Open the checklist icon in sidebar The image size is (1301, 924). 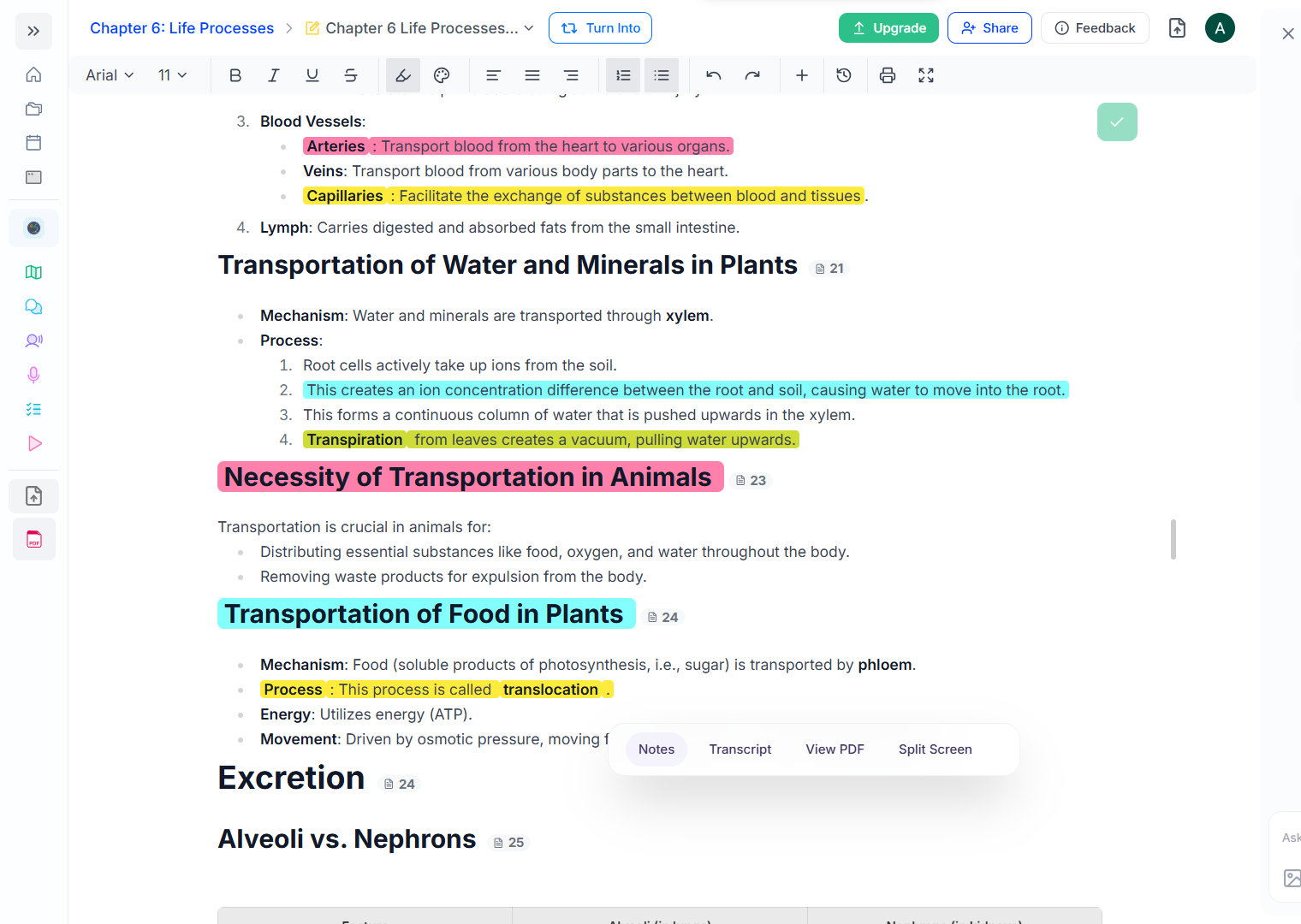(x=33, y=409)
